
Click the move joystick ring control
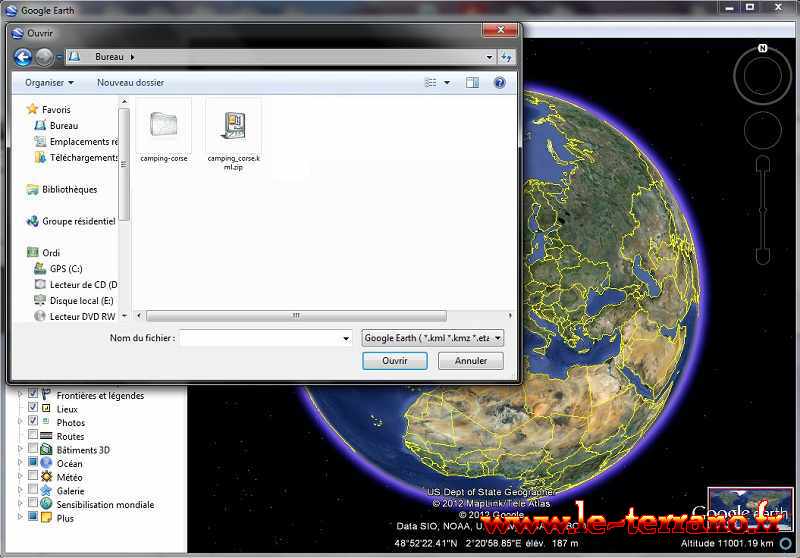pos(762,131)
